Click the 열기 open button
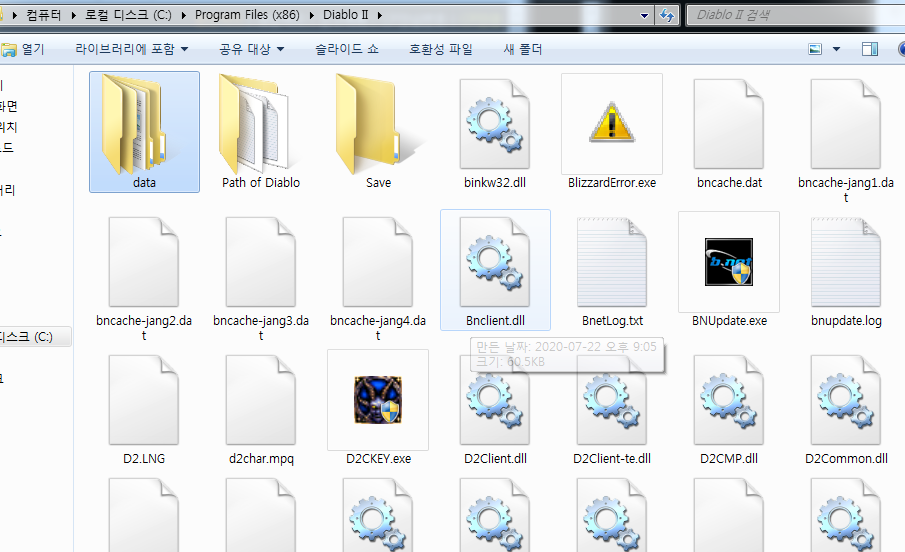This screenshot has height=552, width=905. pyautogui.click(x=23, y=49)
